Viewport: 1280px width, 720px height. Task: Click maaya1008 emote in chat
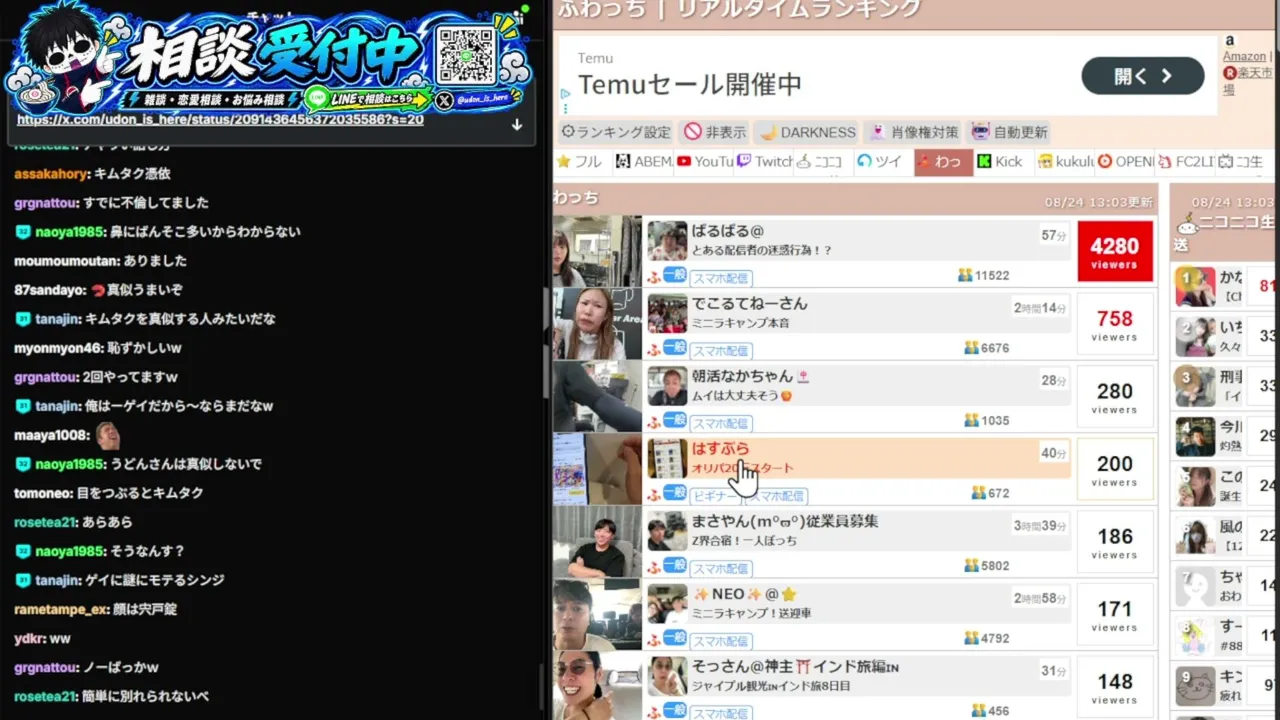pos(108,435)
